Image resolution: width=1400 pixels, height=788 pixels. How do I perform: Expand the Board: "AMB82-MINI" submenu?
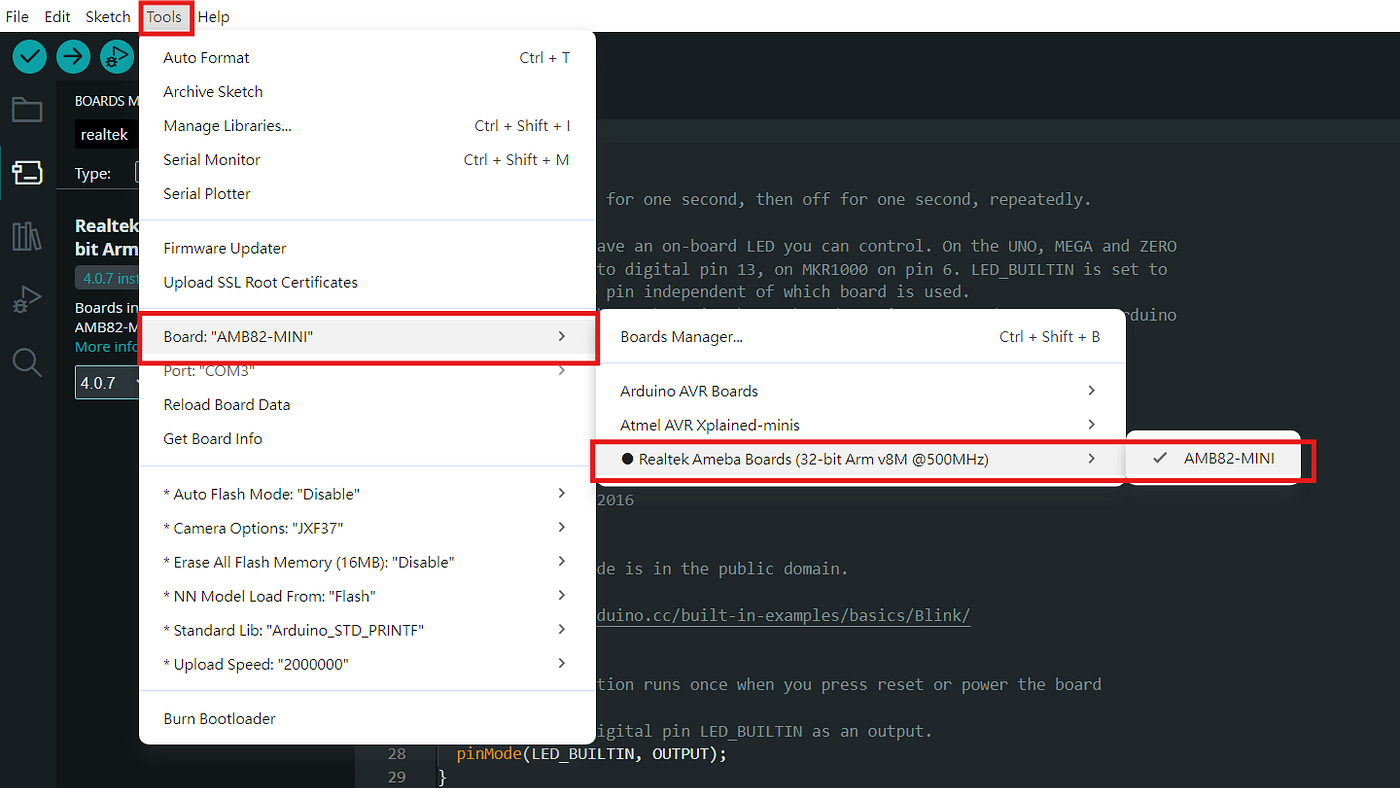367,337
